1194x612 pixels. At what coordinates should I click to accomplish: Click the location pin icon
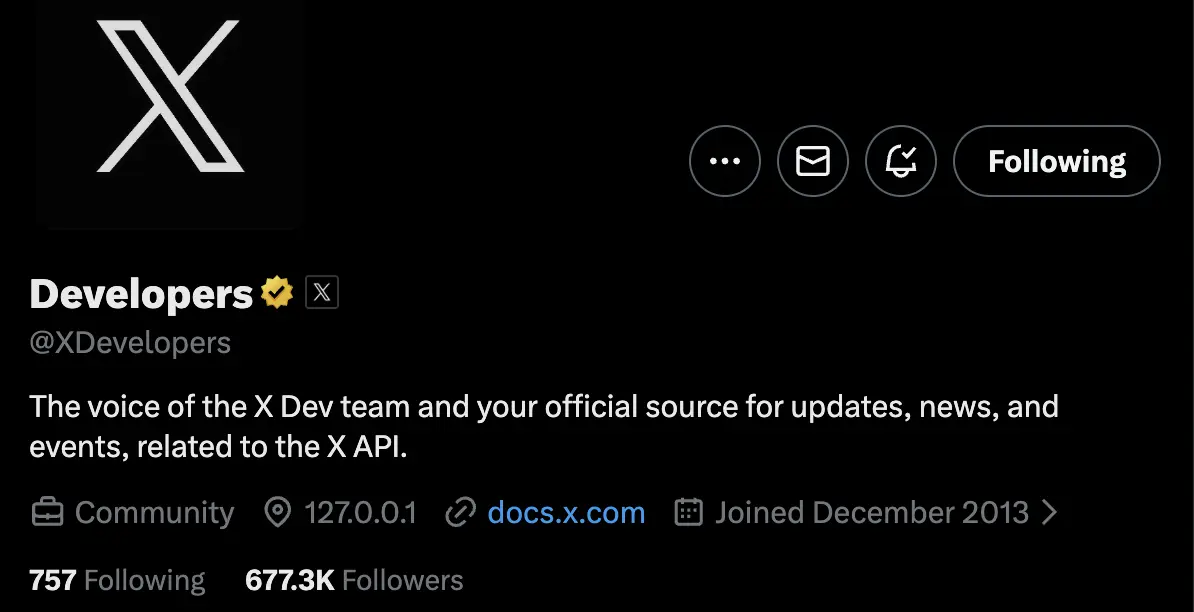point(277,513)
